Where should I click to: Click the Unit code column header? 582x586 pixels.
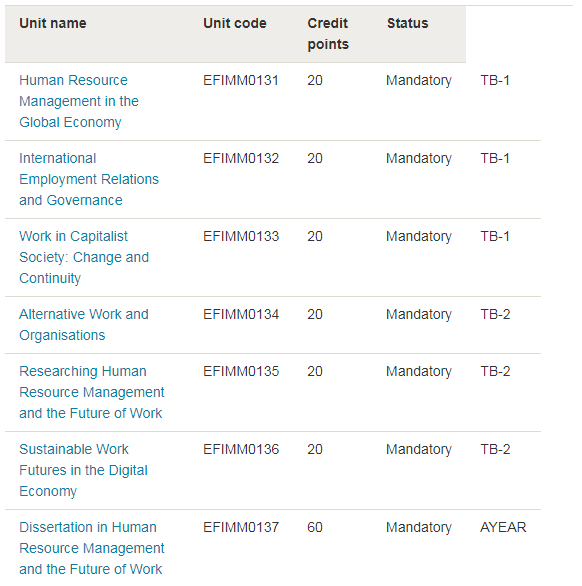coord(235,23)
